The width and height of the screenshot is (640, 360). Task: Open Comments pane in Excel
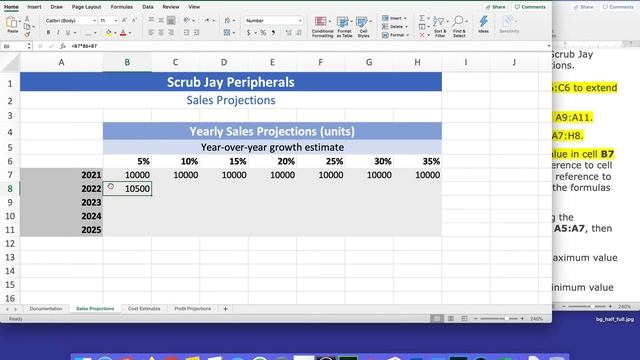[x=530, y=7]
